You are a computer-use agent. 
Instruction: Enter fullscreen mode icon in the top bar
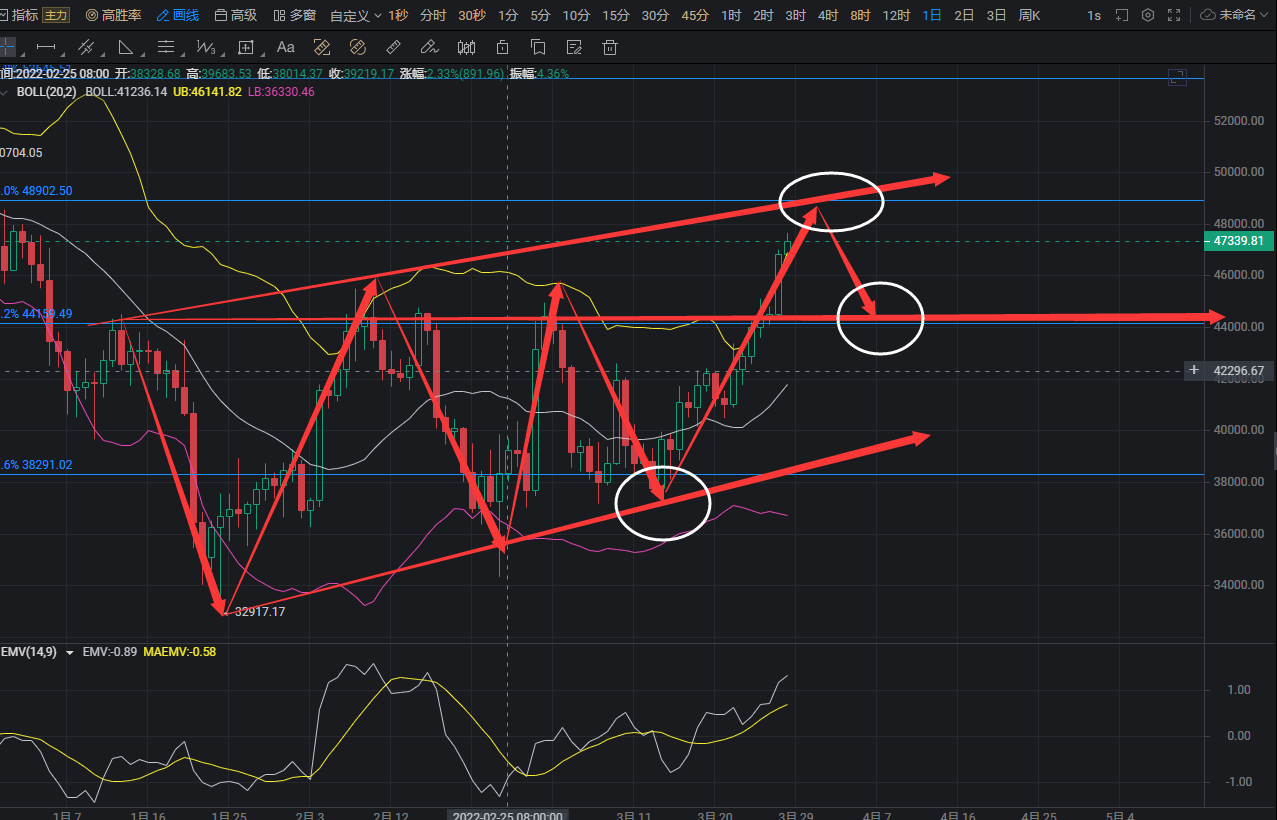(x=1174, y=15)
